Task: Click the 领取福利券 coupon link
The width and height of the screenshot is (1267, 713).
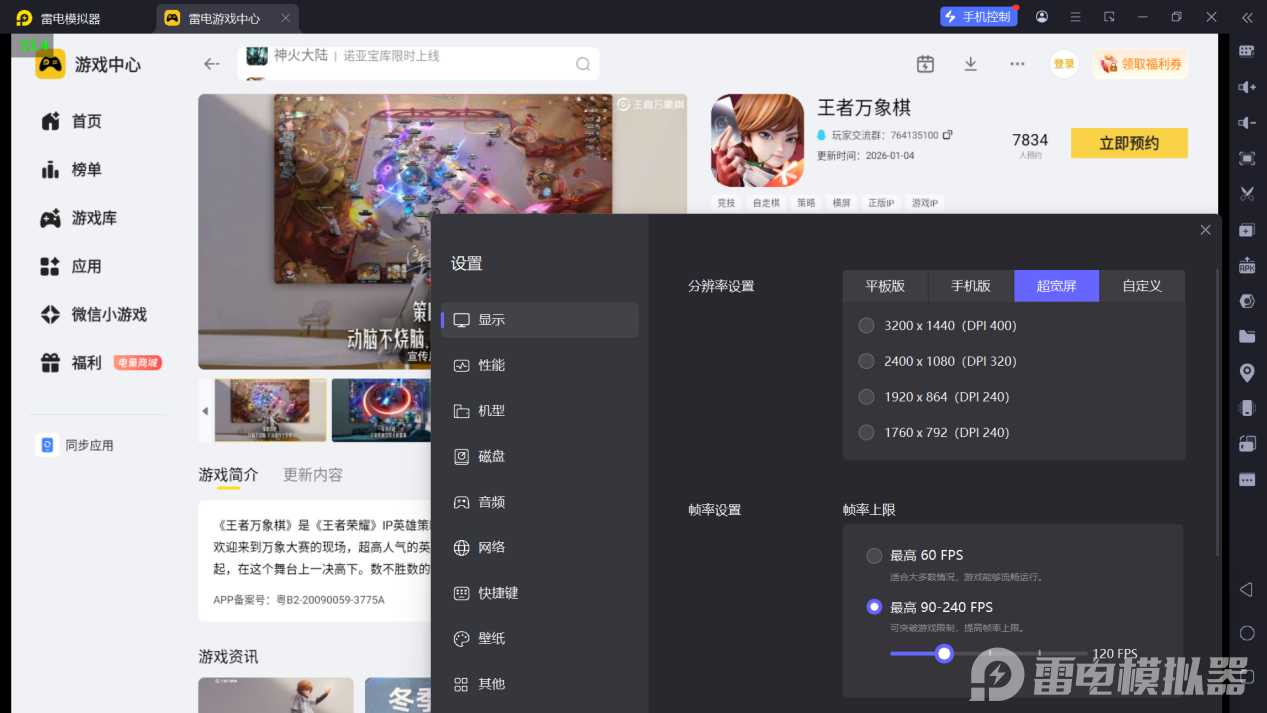Action: [1140, 63]
